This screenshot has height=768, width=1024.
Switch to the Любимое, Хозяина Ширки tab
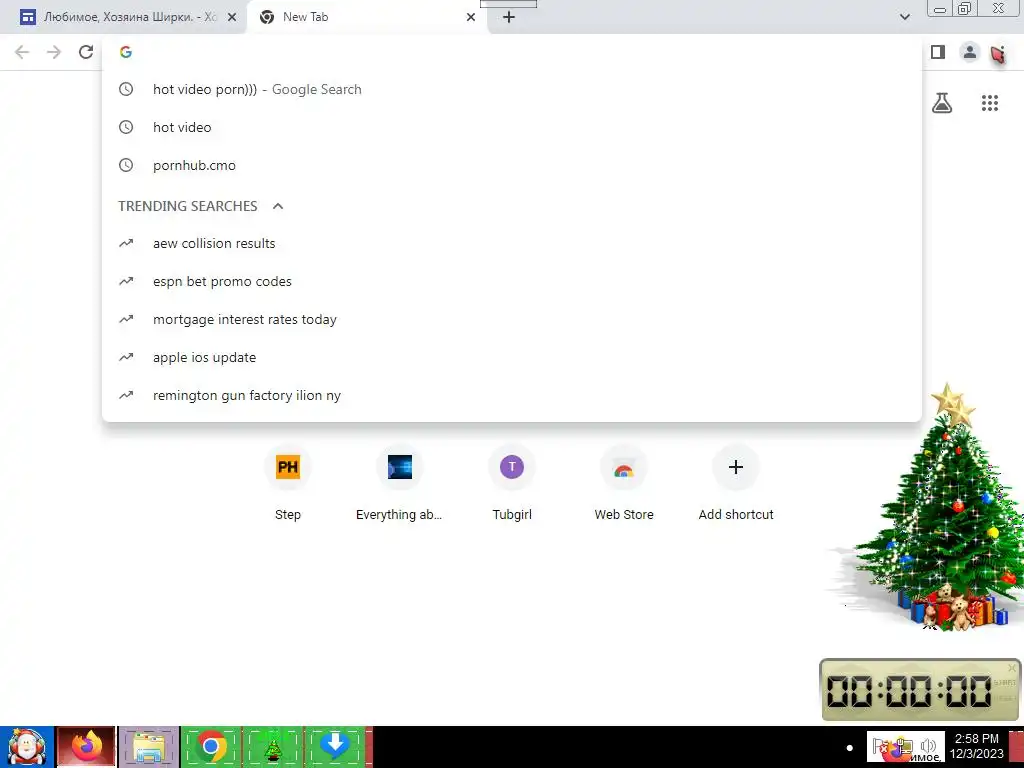coord(123,17)
